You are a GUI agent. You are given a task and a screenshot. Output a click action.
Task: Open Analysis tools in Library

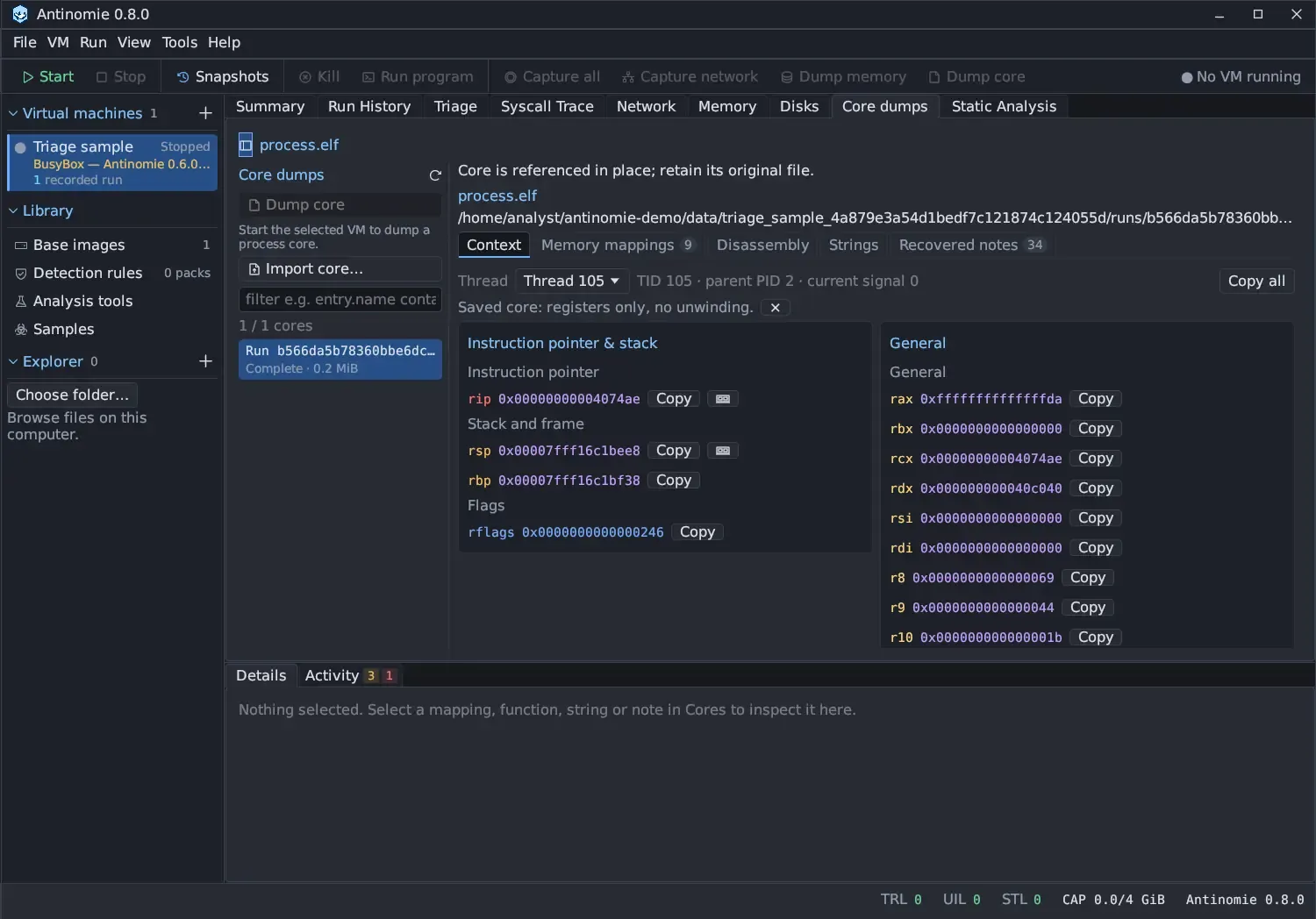coord(112,301)
